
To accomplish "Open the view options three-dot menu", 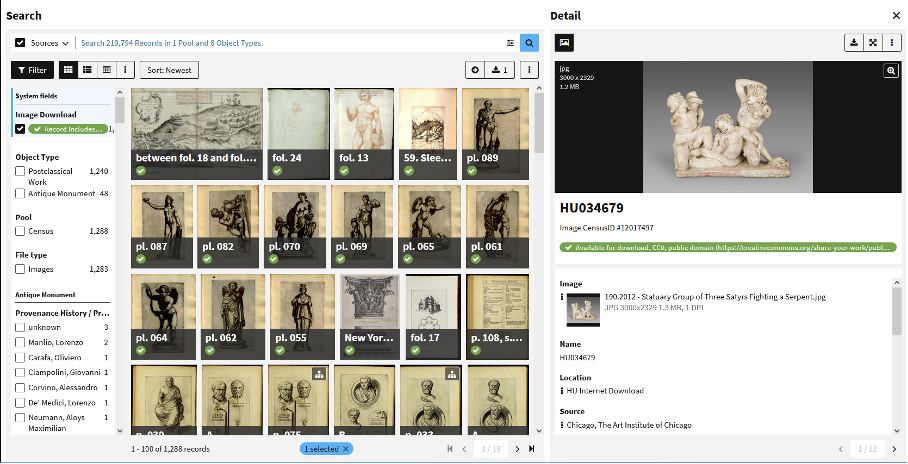I will pyautogui.click(x=125, y=70).
